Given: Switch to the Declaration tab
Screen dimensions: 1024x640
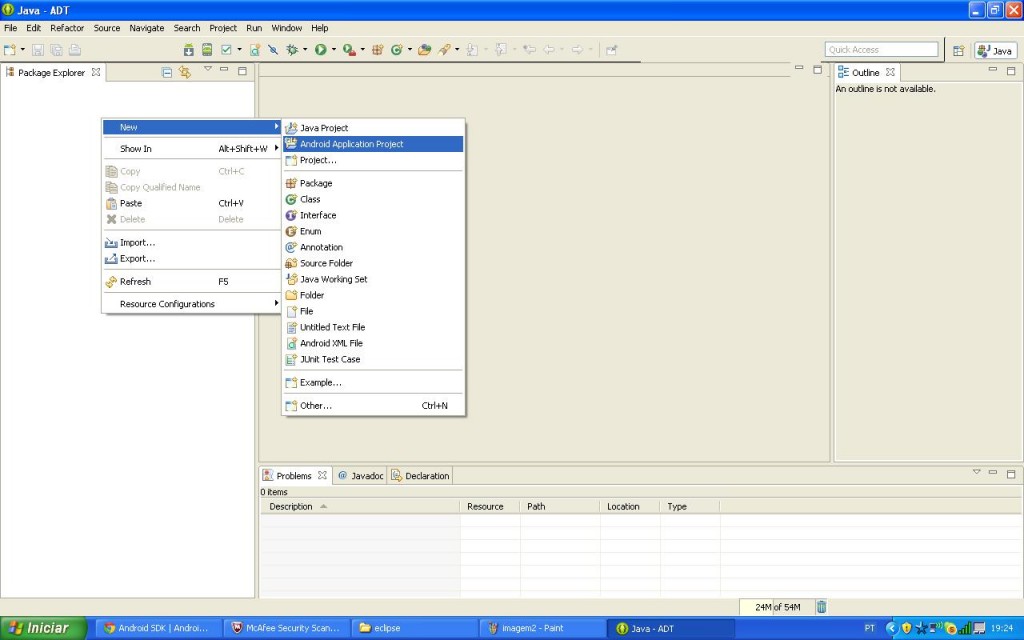Looking at the screenshot, I should 421,476.
